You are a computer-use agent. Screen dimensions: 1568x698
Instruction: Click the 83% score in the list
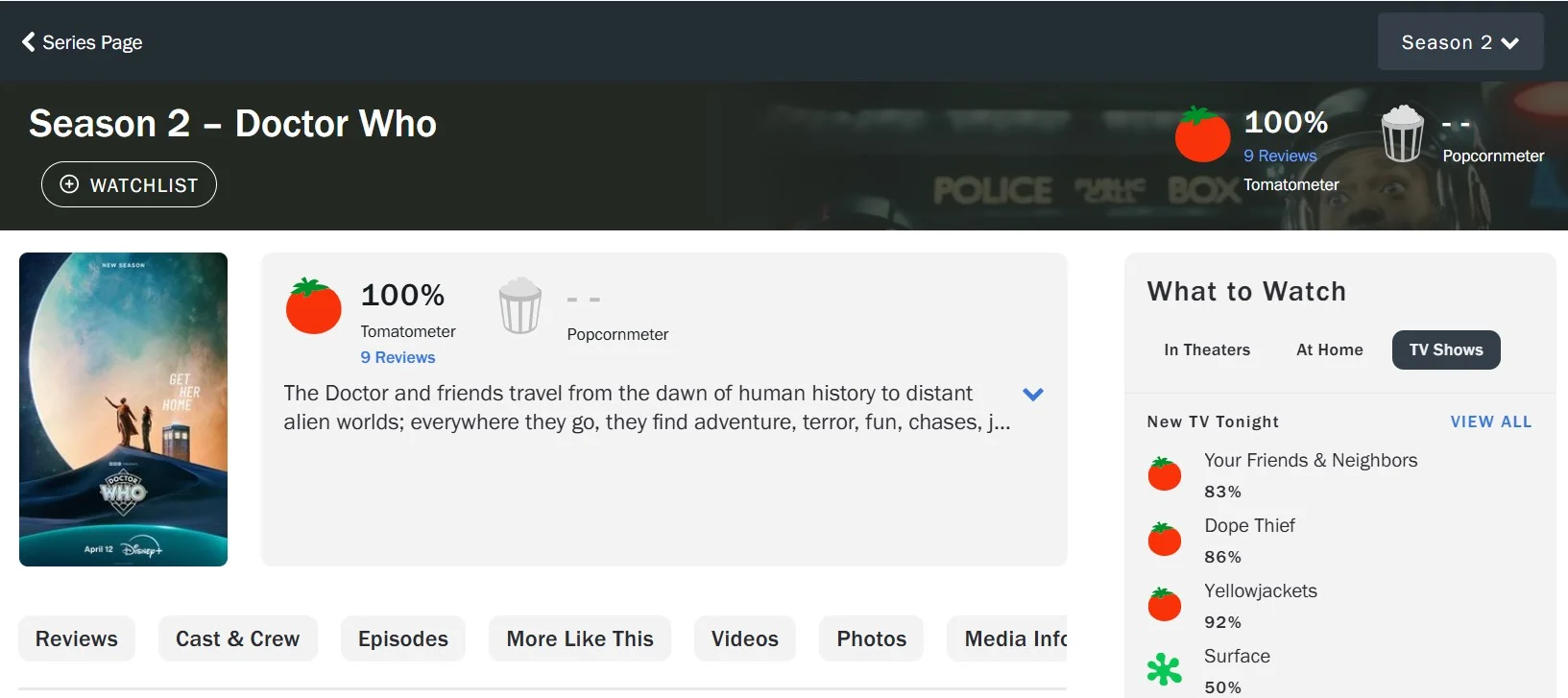tap(1222, 492)
